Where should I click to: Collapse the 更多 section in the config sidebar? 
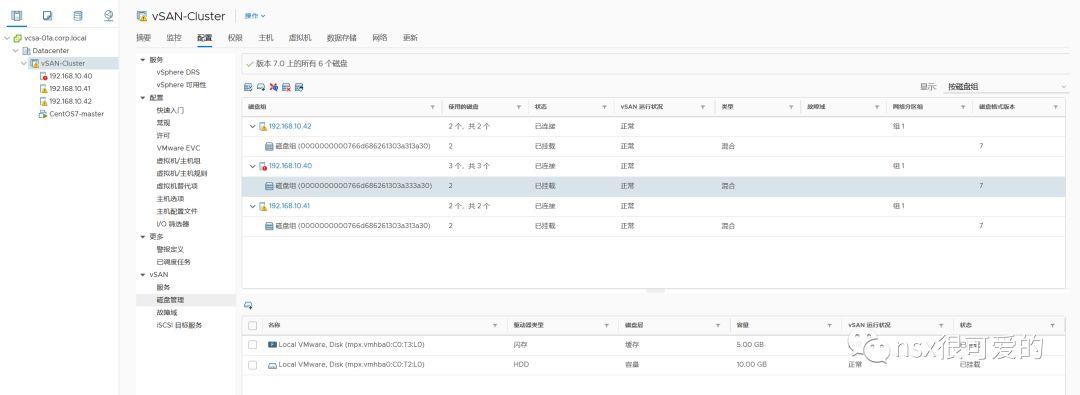[143, 236]
